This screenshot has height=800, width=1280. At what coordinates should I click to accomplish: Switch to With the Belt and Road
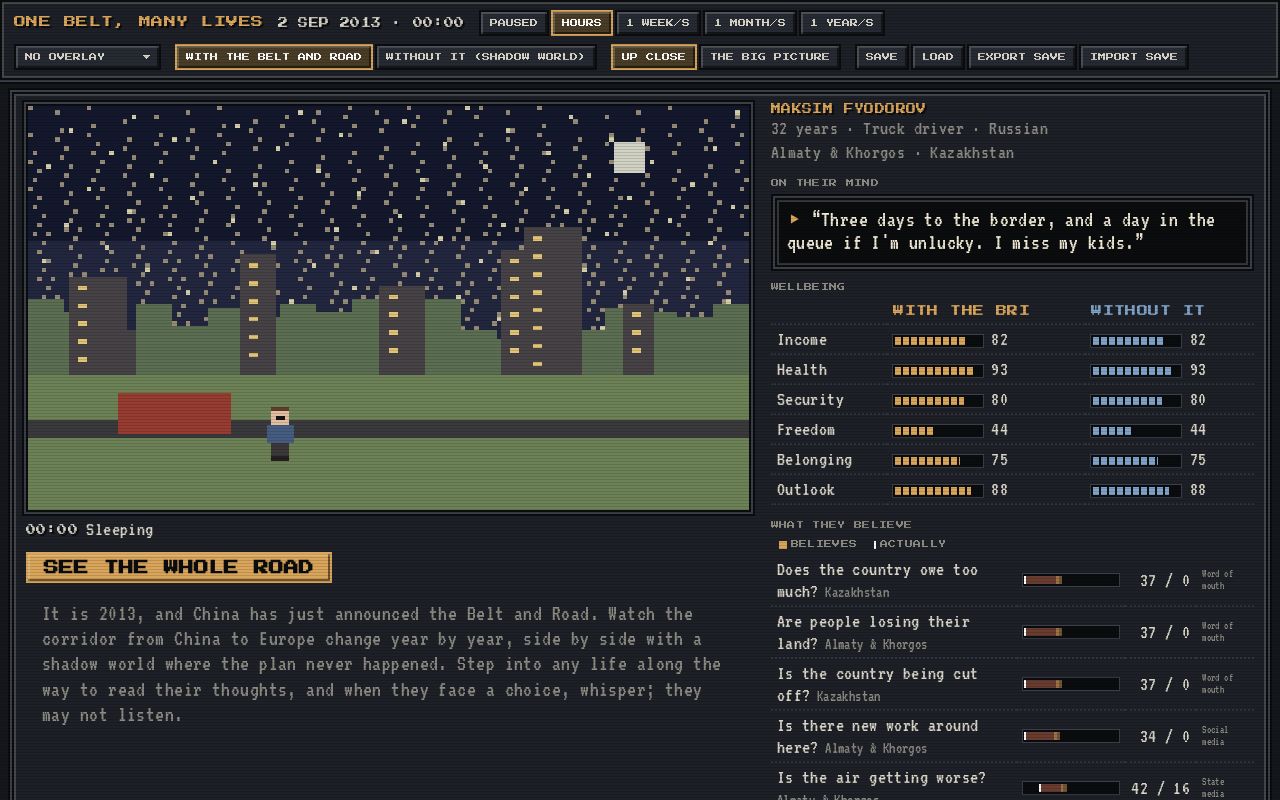point(274,57)
